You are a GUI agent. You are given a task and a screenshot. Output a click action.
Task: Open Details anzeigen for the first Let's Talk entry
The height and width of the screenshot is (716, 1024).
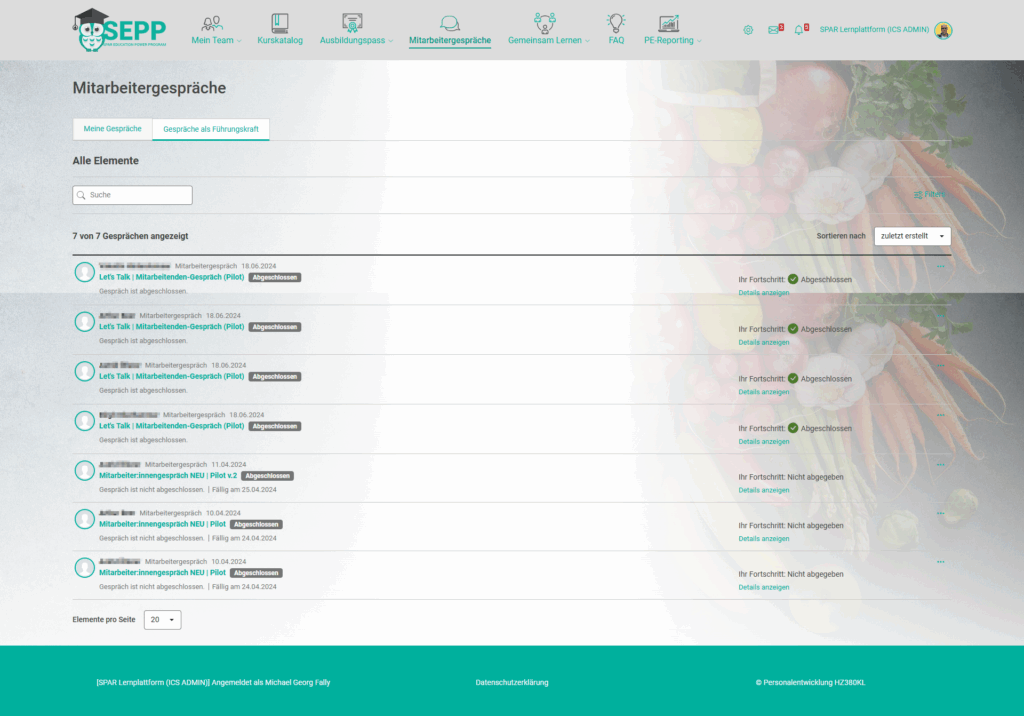763,292
